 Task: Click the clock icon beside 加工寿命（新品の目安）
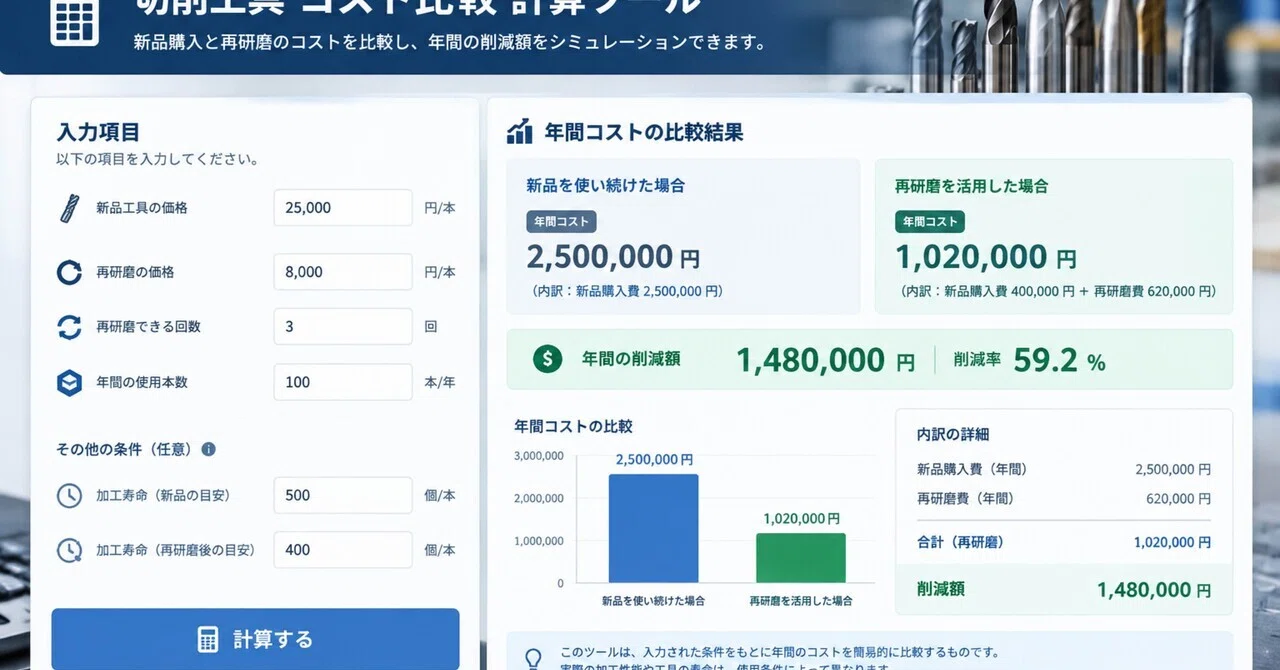[x=69, y=495]
